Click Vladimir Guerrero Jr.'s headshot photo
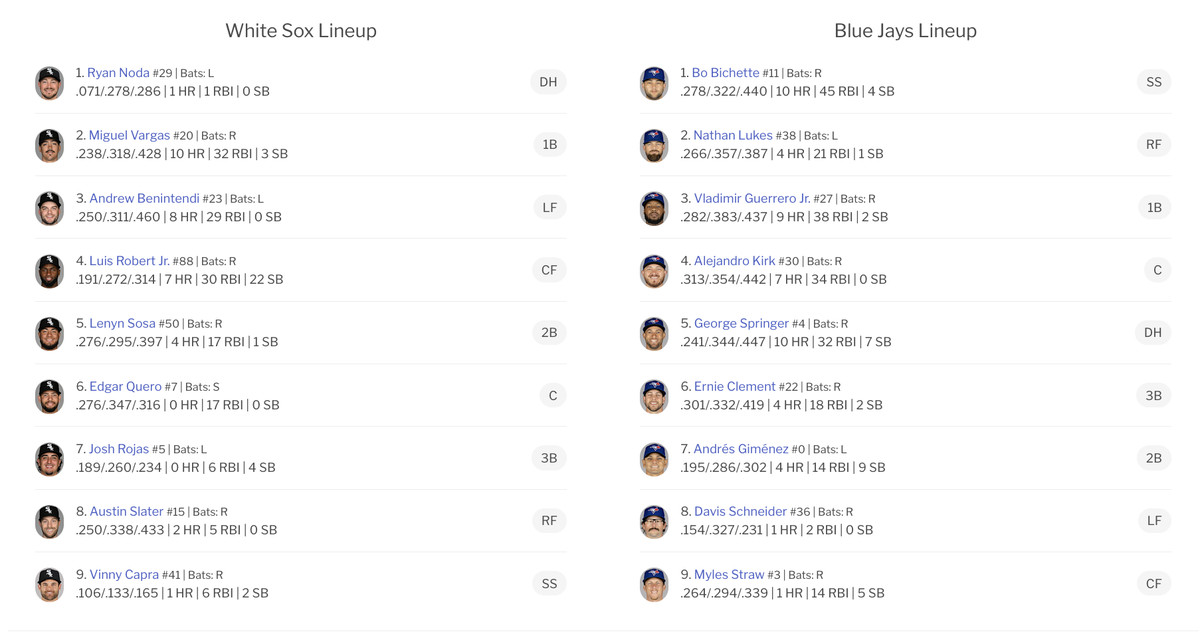The height and width of the screenshot is (642, 1200). pos(654,208)
